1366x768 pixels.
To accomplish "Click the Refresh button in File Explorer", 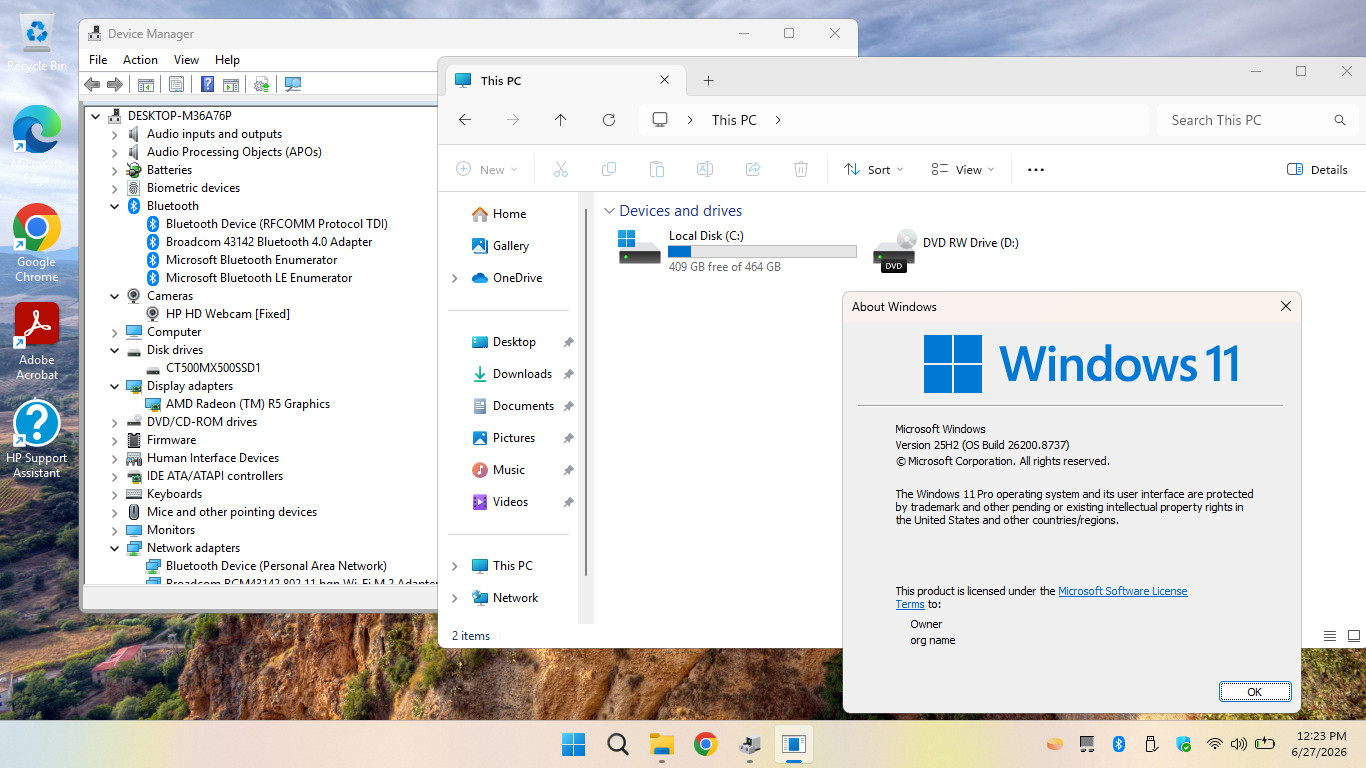I will coord(609,120).
